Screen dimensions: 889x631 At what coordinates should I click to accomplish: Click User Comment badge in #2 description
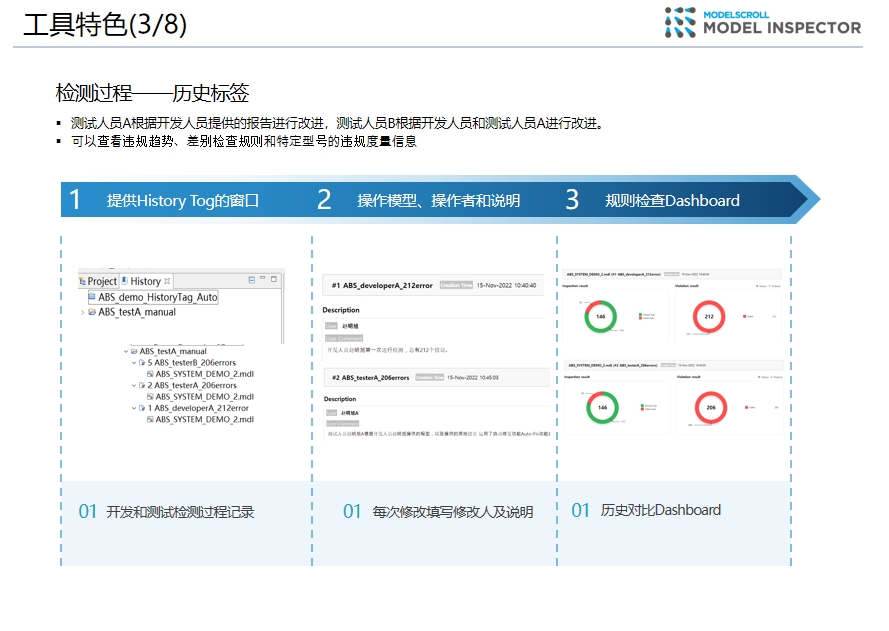click(342, 424)
